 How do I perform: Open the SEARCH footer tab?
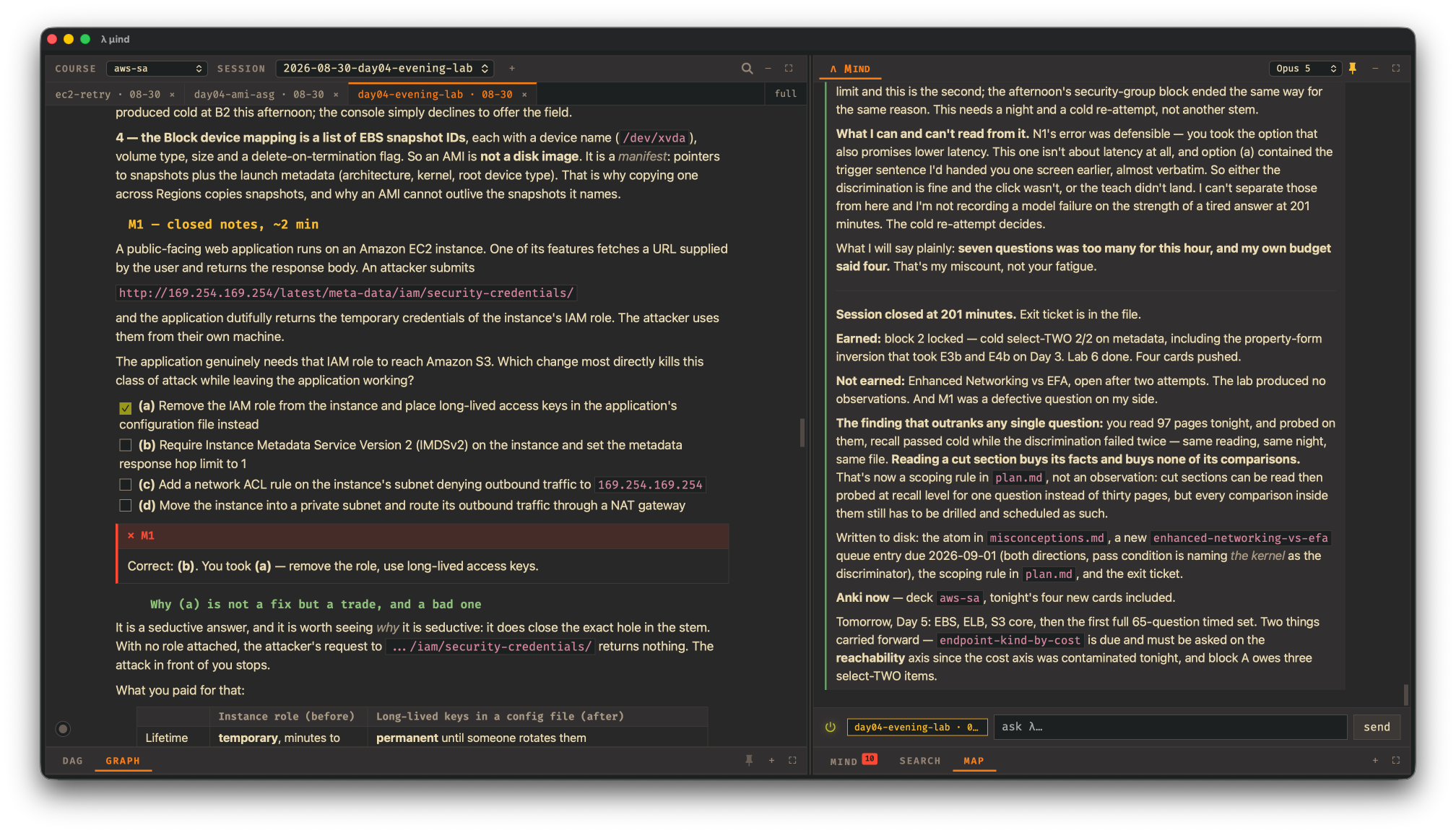[920, 761]
